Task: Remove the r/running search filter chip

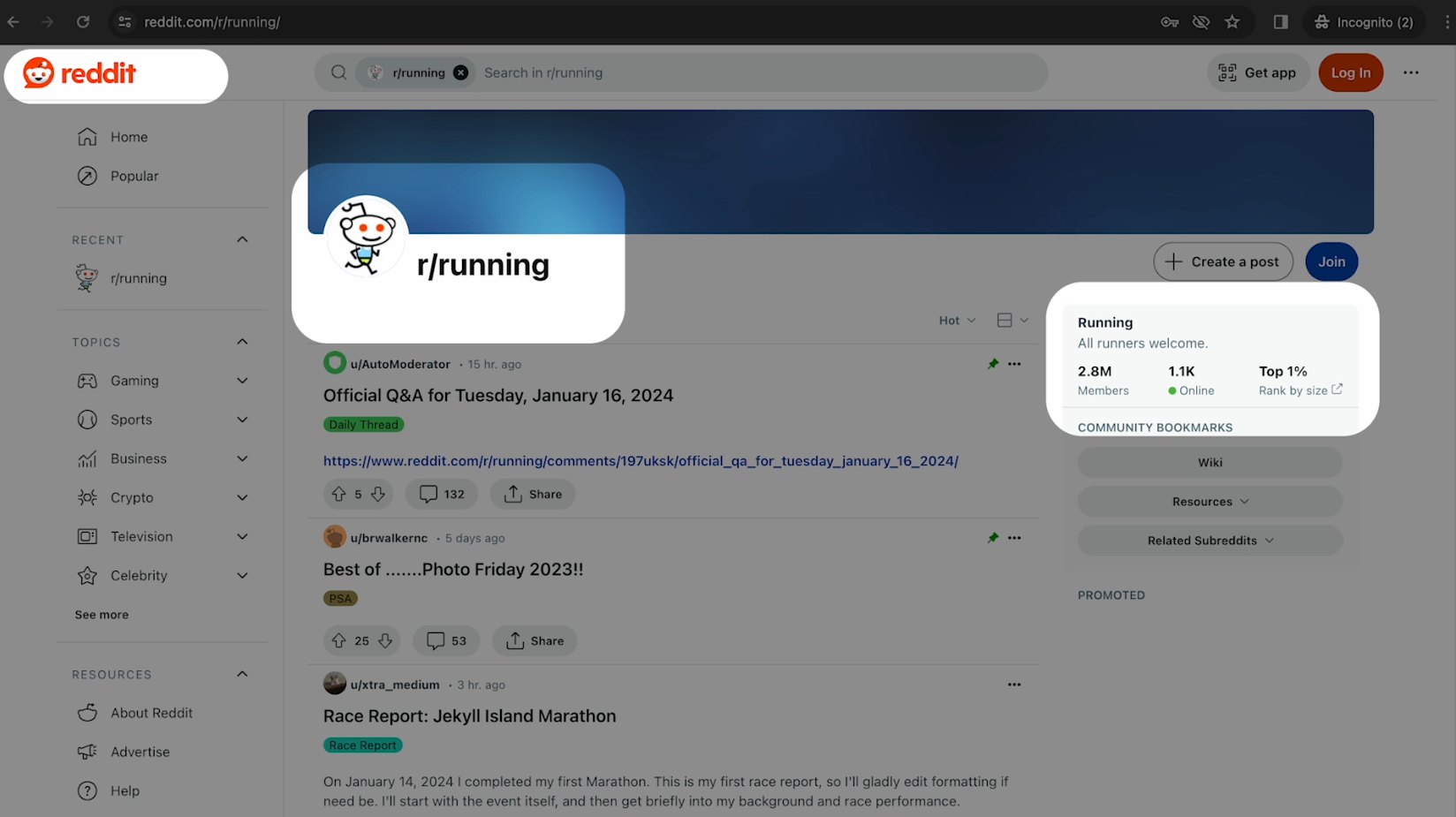Action: pyautogui.click(x=460, y=72)
